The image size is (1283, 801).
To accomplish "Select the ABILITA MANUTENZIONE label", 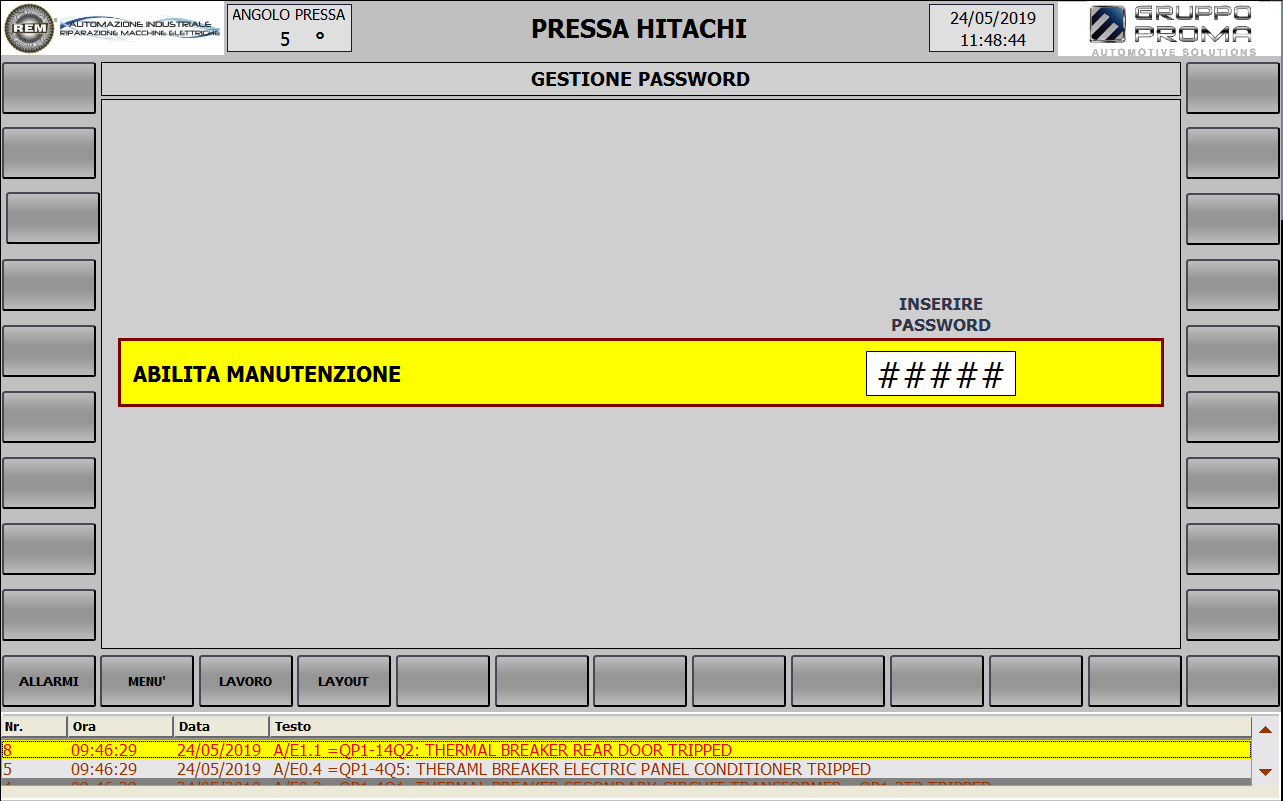I will point(267,375).
